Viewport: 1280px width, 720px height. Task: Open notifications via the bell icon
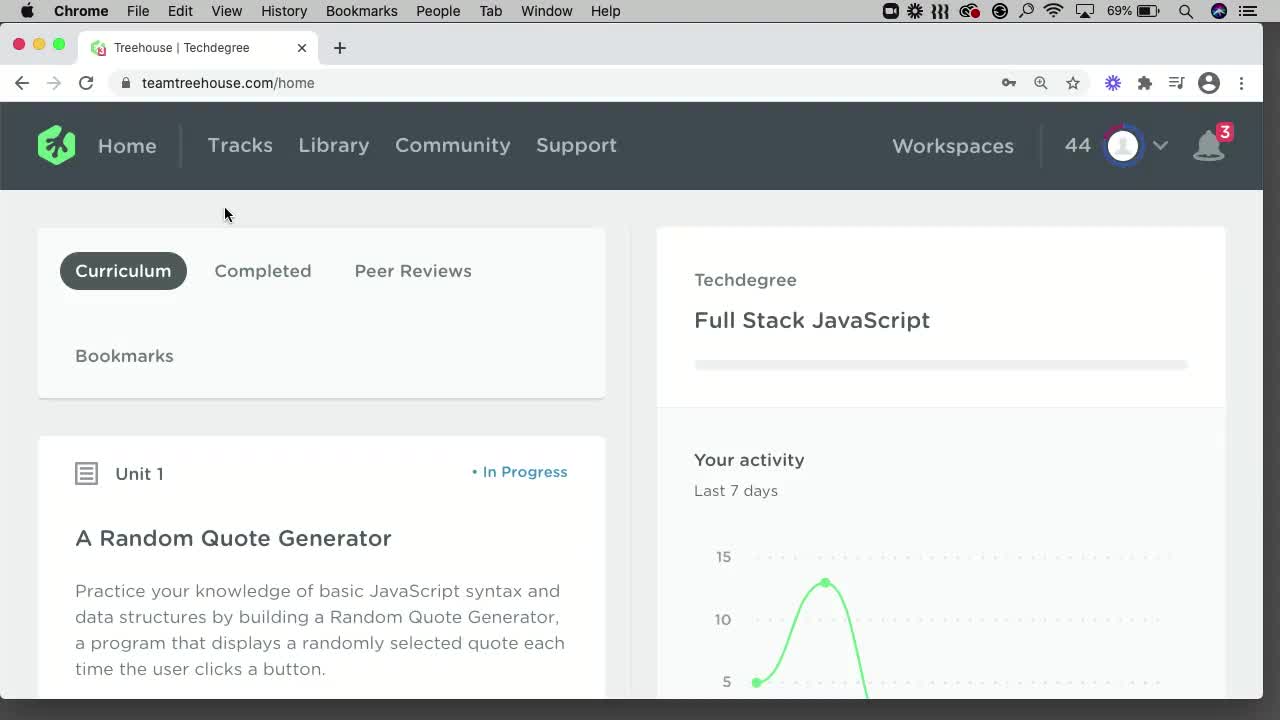(x=1209, y=146)
